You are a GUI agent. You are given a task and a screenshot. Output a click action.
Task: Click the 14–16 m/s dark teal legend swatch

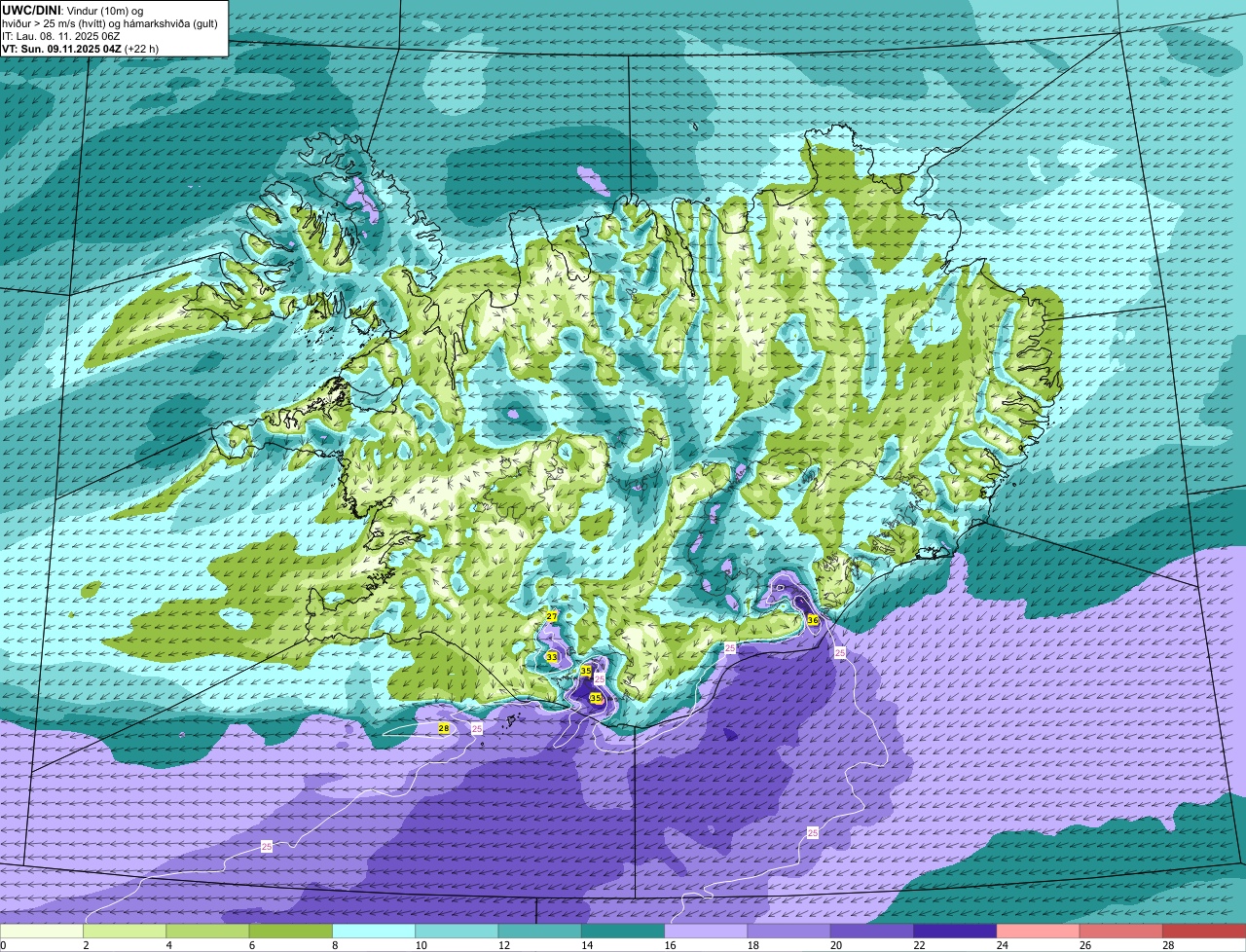[623, 931]
